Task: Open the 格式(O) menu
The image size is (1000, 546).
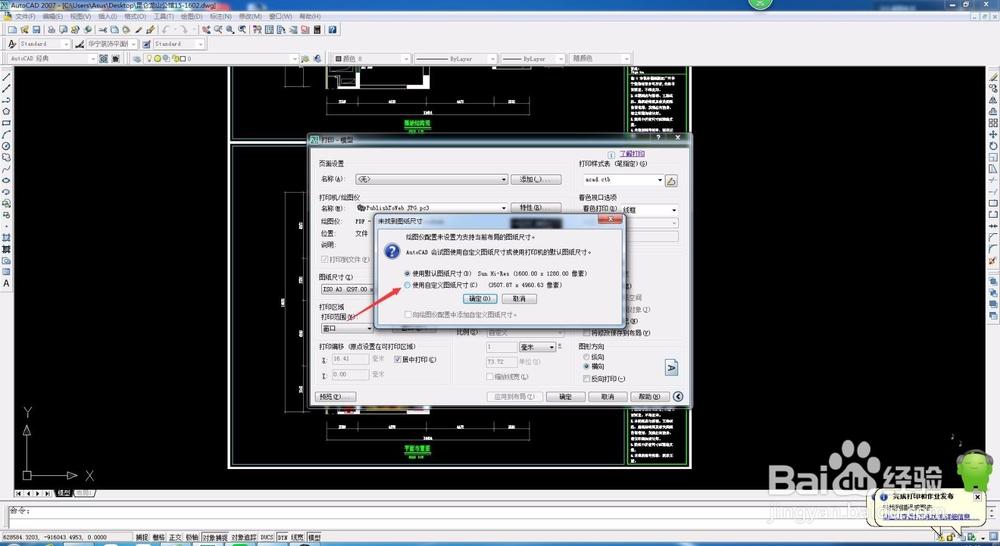Action: [x=135, y=17]
